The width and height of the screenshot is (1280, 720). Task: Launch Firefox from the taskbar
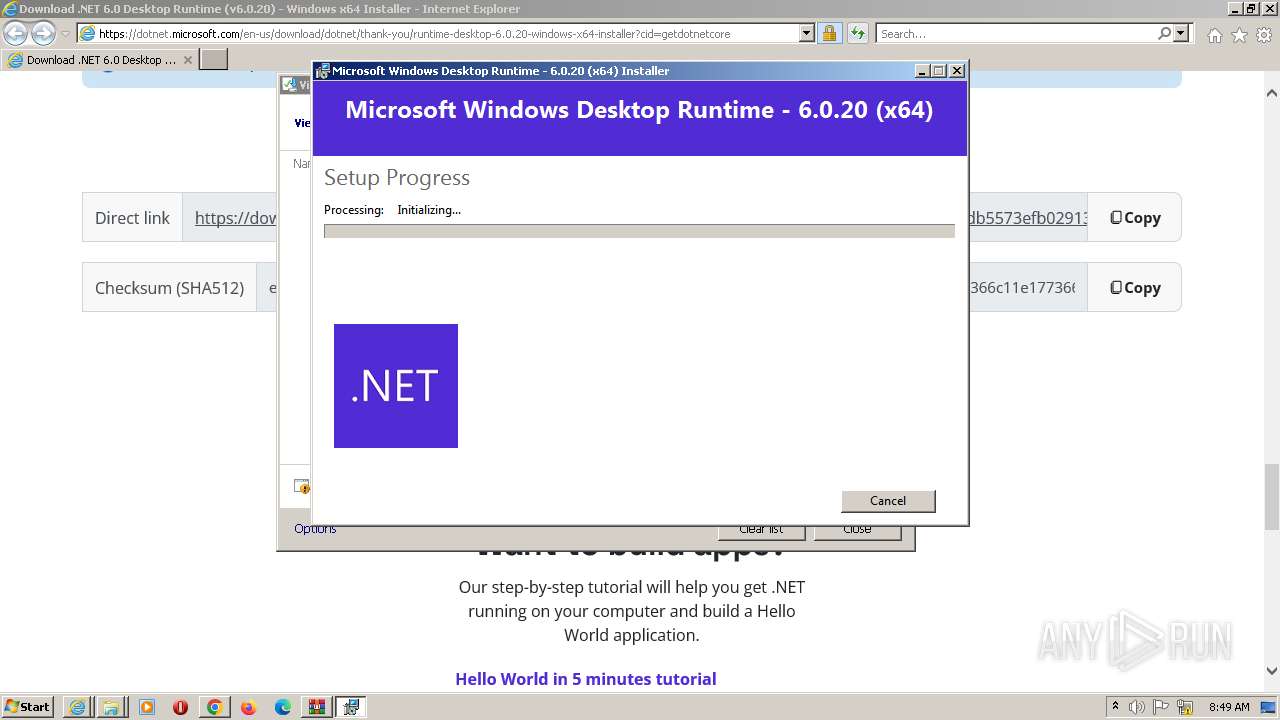tap(248, 707)
